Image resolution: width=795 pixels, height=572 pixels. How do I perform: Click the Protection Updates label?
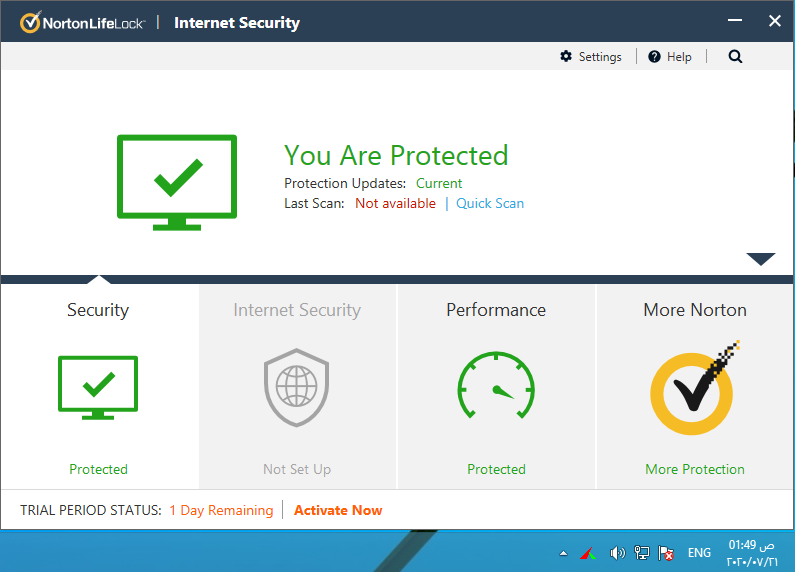coord(345,183)
